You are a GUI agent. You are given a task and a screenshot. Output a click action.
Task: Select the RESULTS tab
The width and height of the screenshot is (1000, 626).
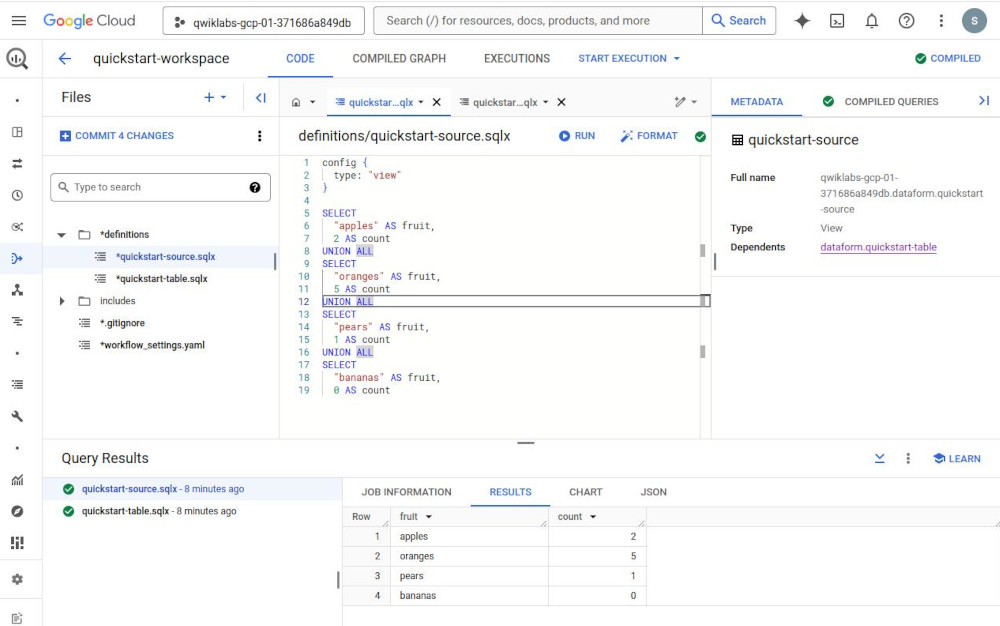[x=510, y=492]
